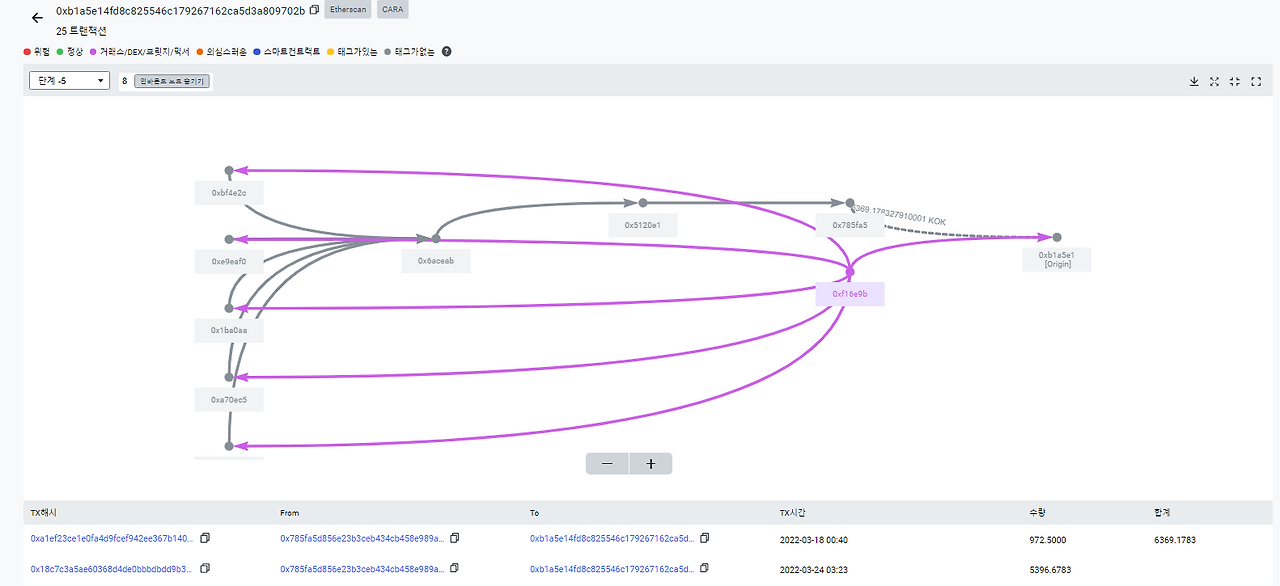Screen dimensions: 1280x586
Task: Copy TX hash 0x18c7c3a5ae60368d… in second row
Action: 205,568
